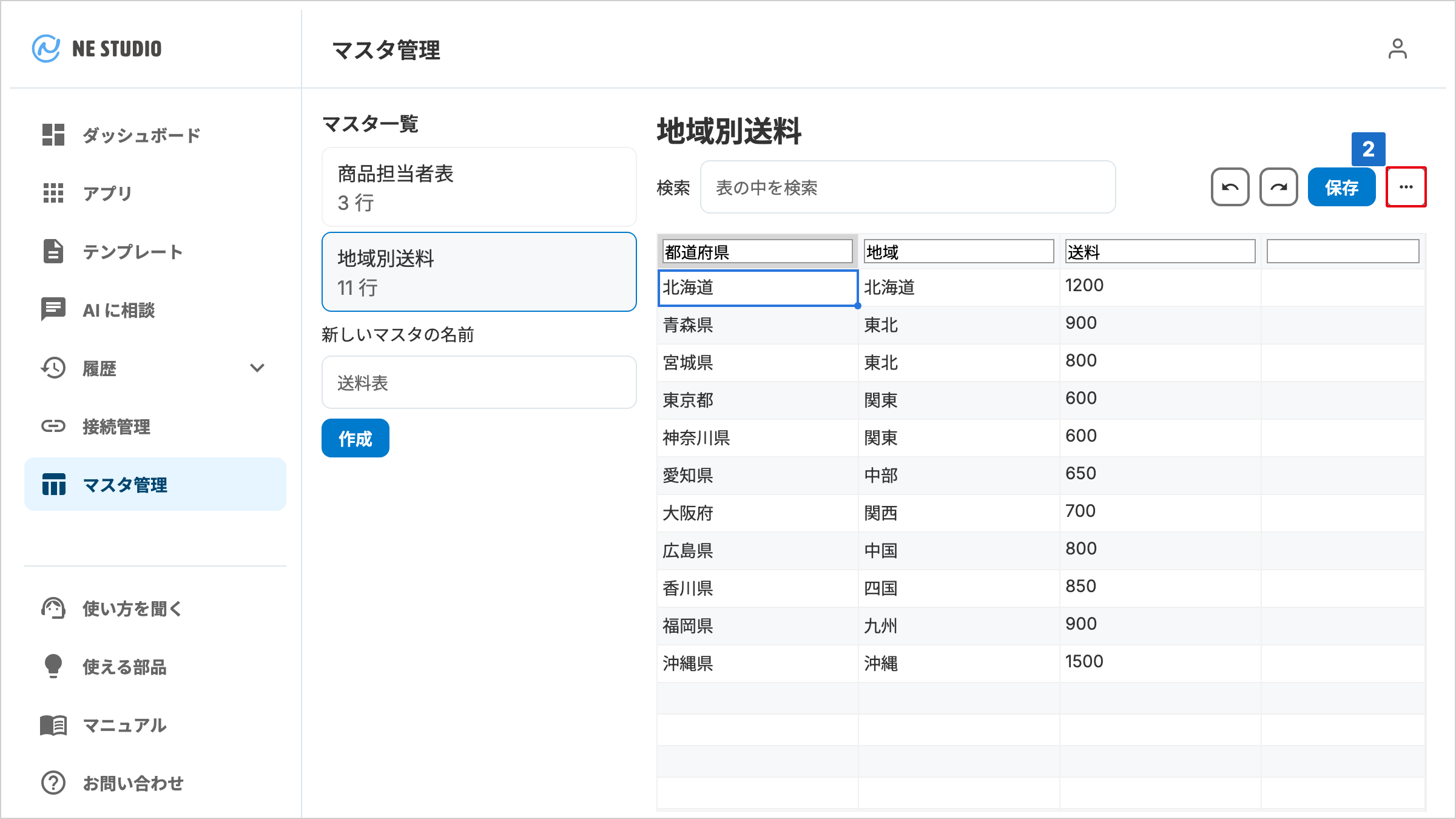Click the NE STUDIO logo
The width and height of the screenshot is (1456, 819).
pos(97,49)
